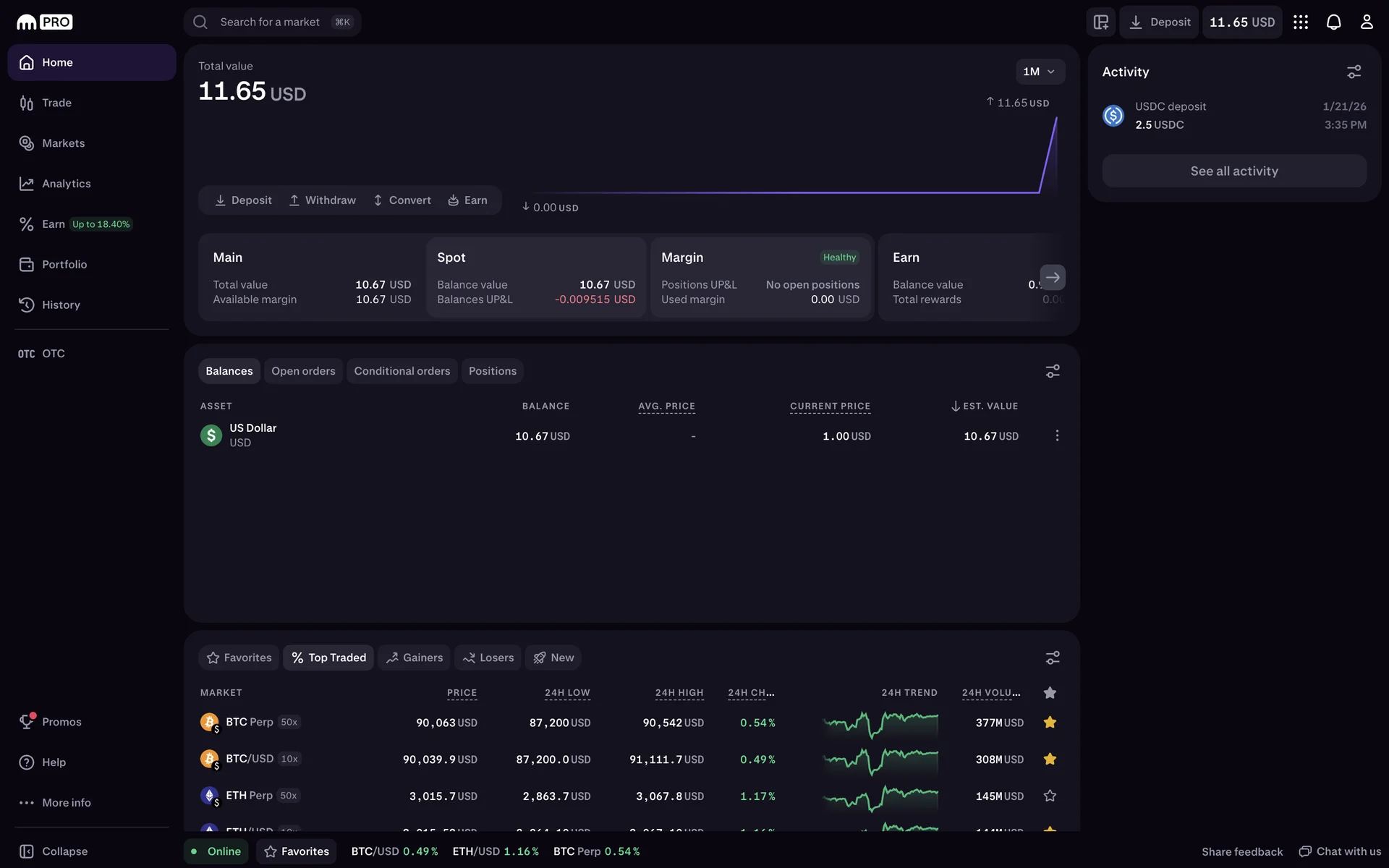Switch to the Open orders tab

[303, 371]
